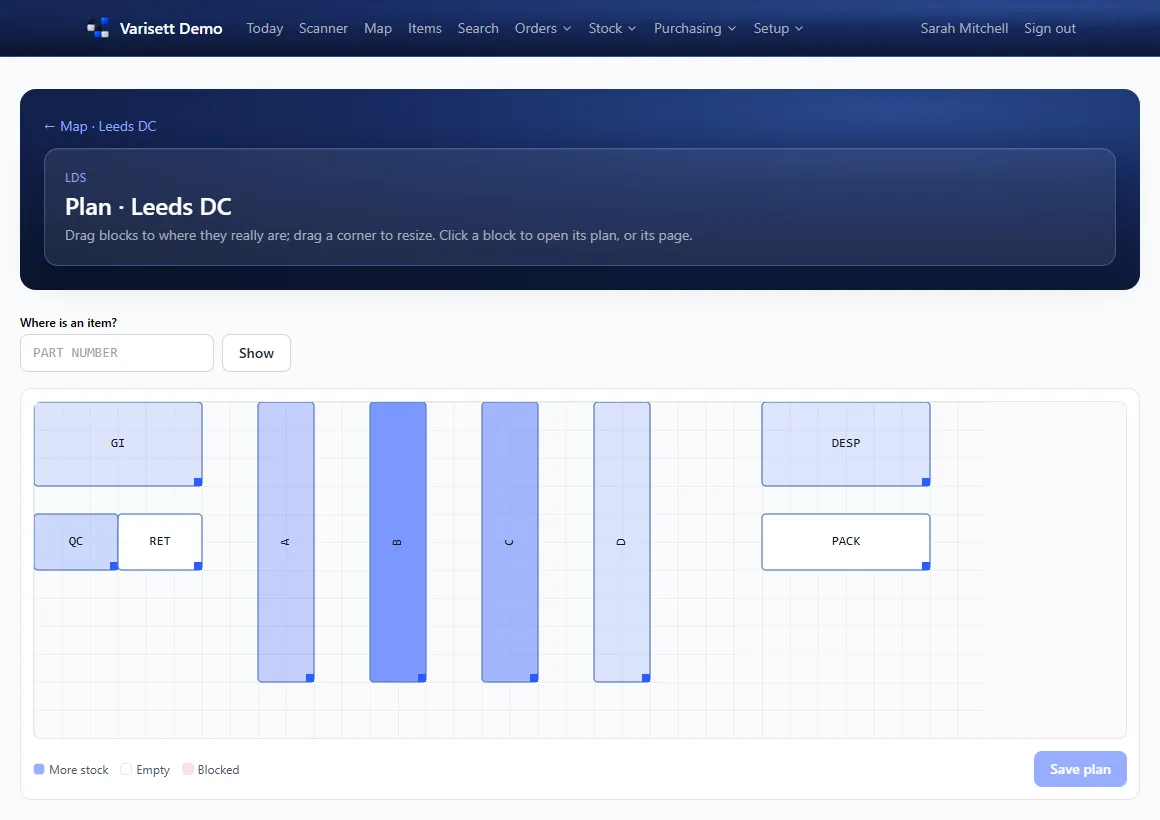The image size is (1160, 820).
Task: Click the Varisett Demo brand name
Action: 171,28
